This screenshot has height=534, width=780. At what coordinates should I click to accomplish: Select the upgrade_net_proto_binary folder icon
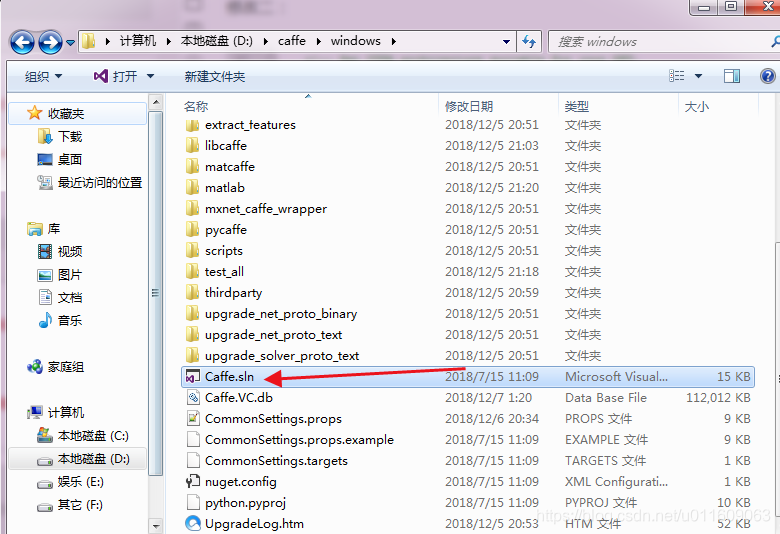click(193, 314)
